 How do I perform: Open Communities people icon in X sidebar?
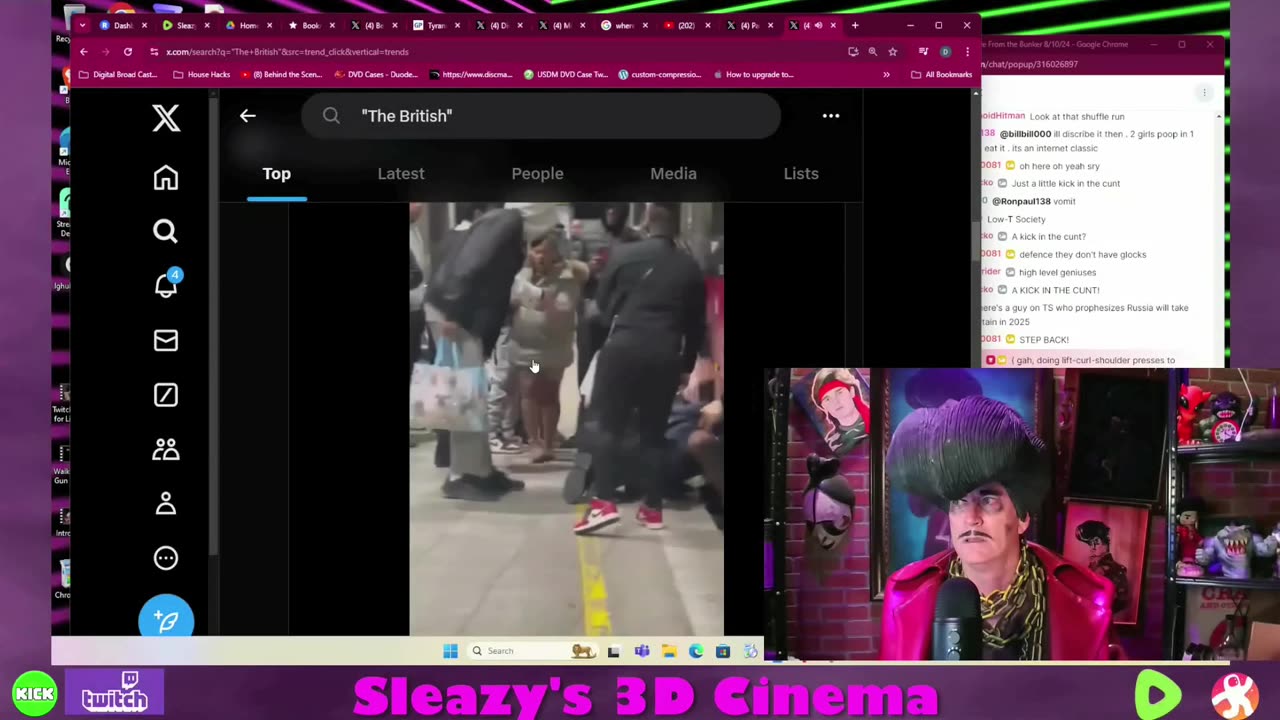coord(166,449)
